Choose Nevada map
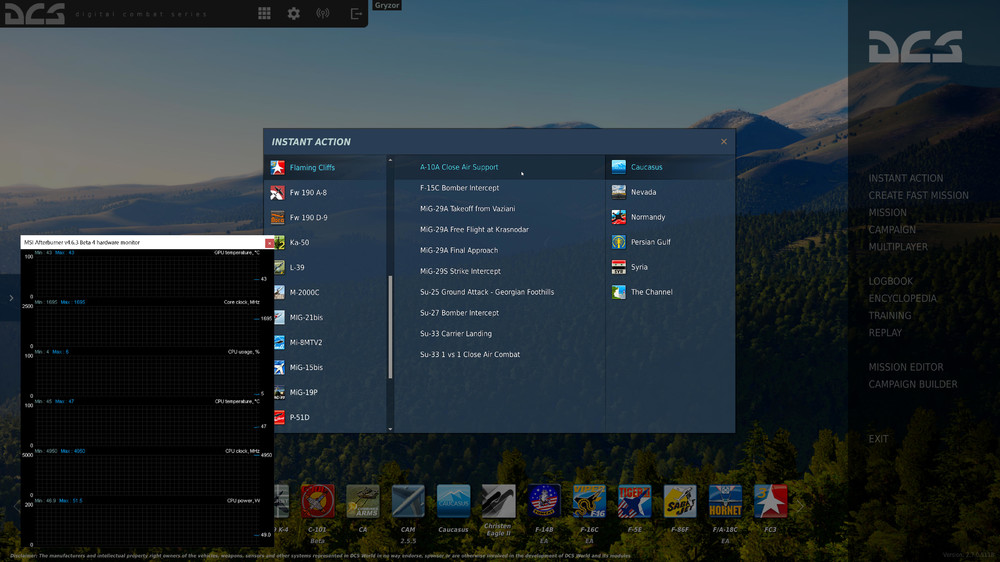This screenshot has width=1000, height=562. point(670,192)
